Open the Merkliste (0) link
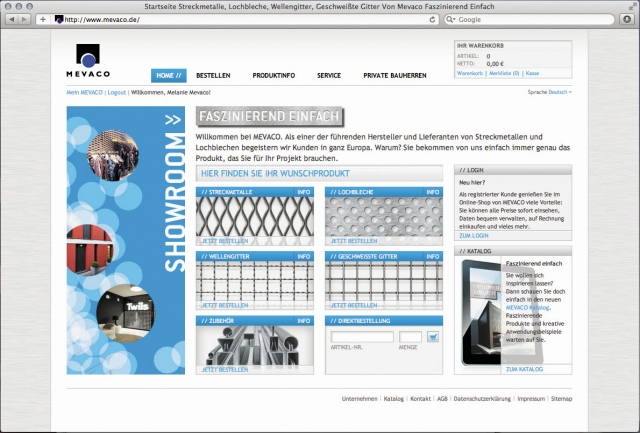This screenshot has height=433, width=640. pos(504,73)
